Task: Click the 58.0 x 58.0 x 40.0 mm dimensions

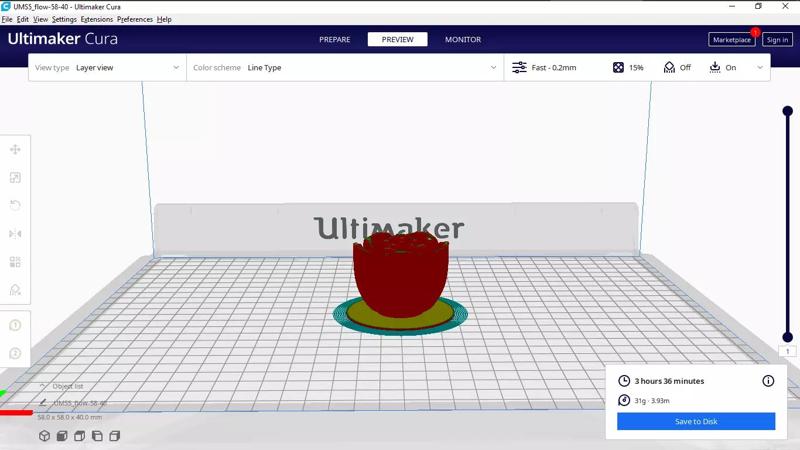Action: click(x=69, y=417)
